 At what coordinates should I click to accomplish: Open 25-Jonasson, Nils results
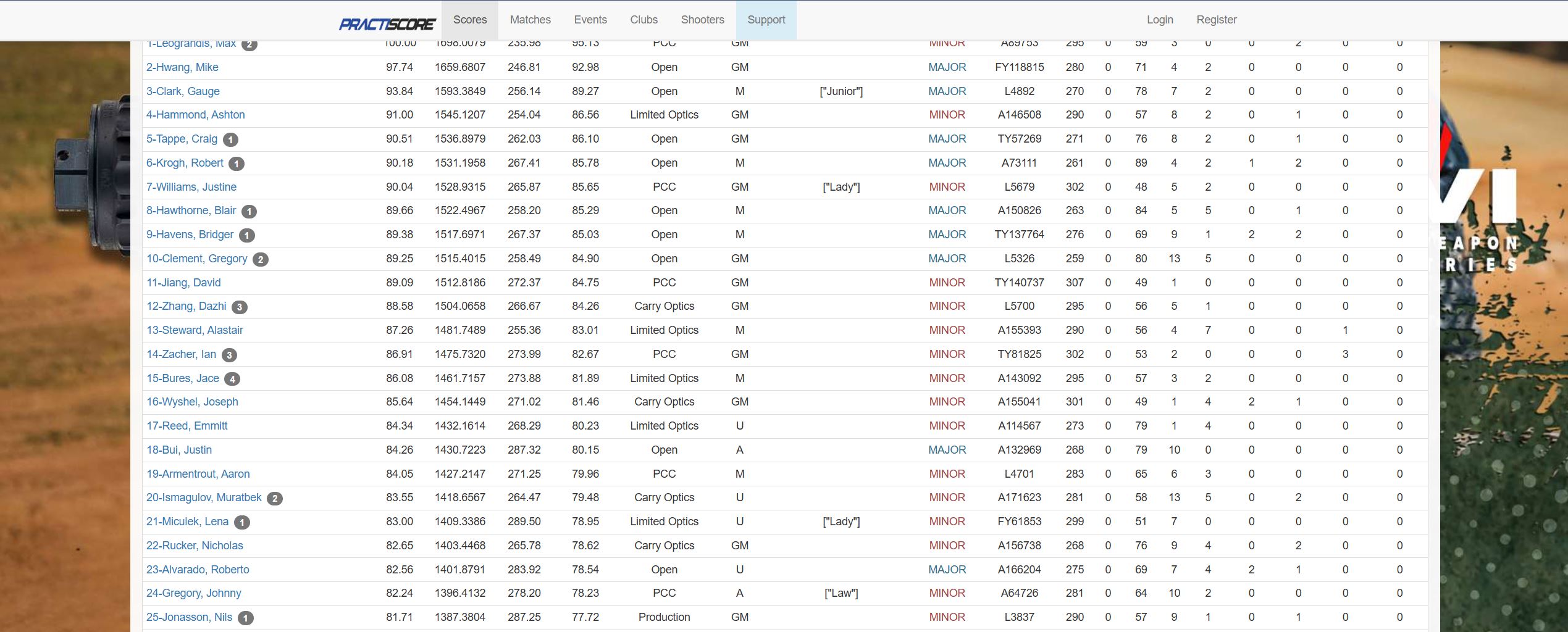click(x=189, y=617)
